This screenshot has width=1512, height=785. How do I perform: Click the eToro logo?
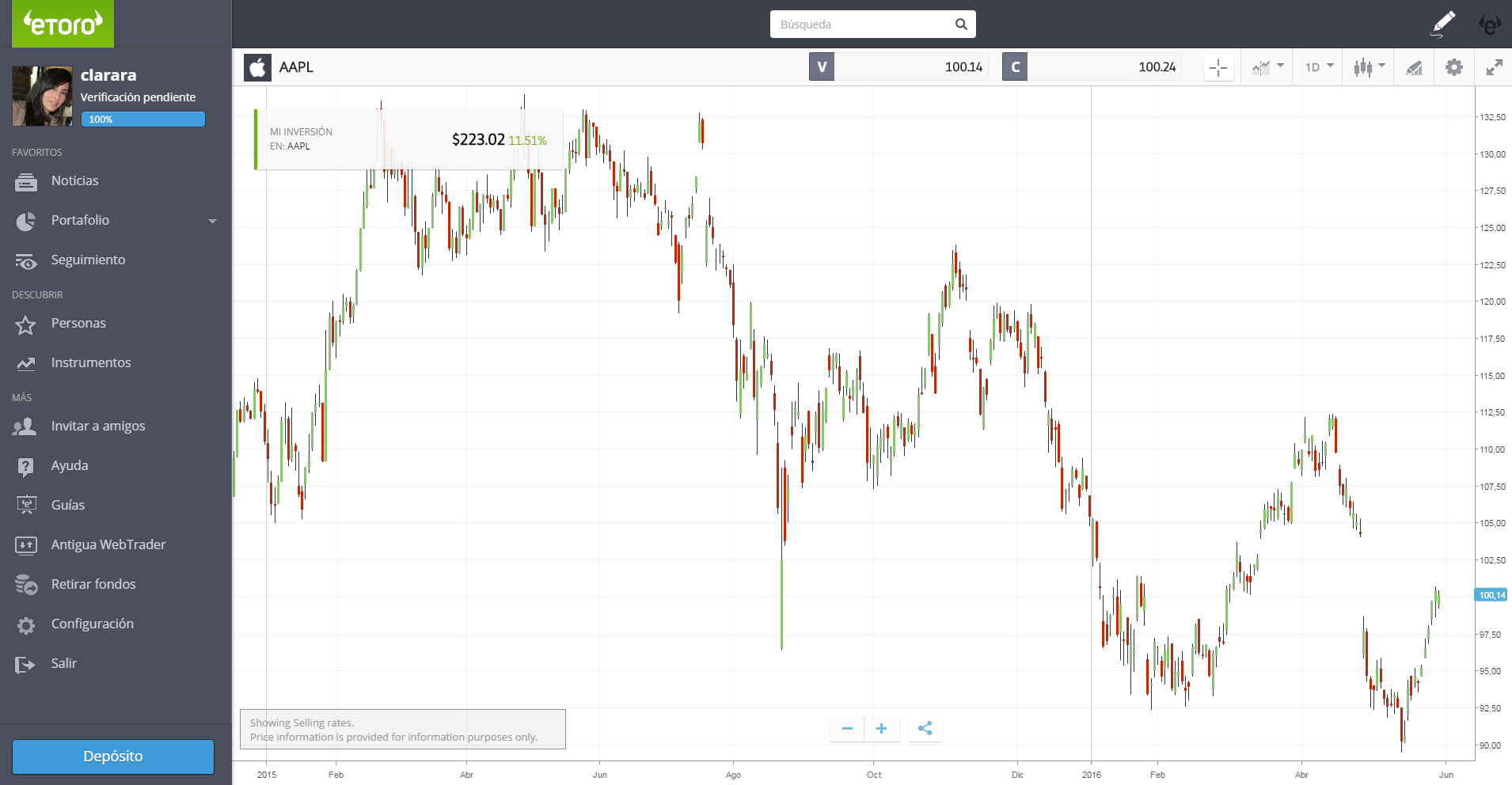[x=63, y=24]
